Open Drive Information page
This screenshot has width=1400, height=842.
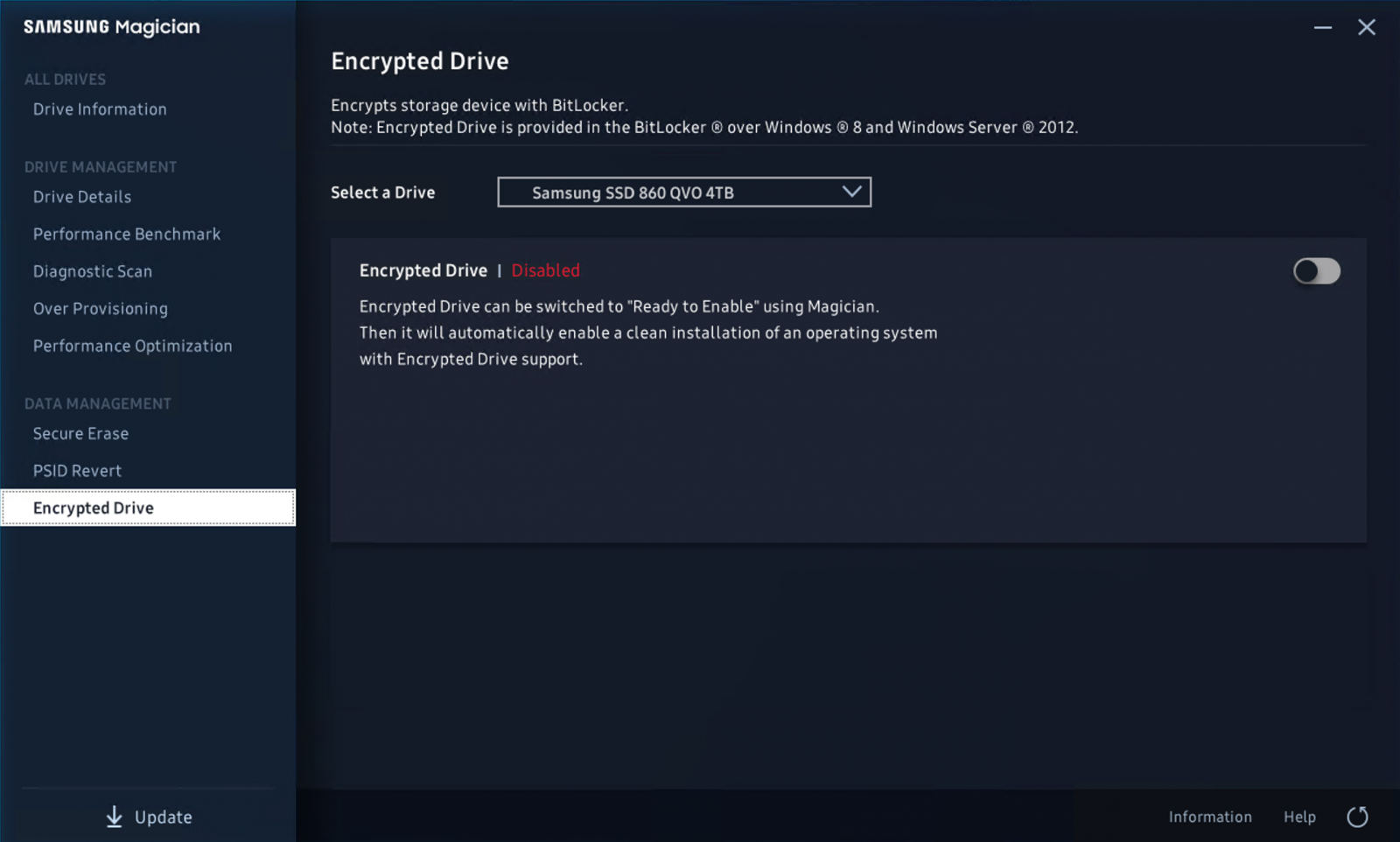click(100, 109)
